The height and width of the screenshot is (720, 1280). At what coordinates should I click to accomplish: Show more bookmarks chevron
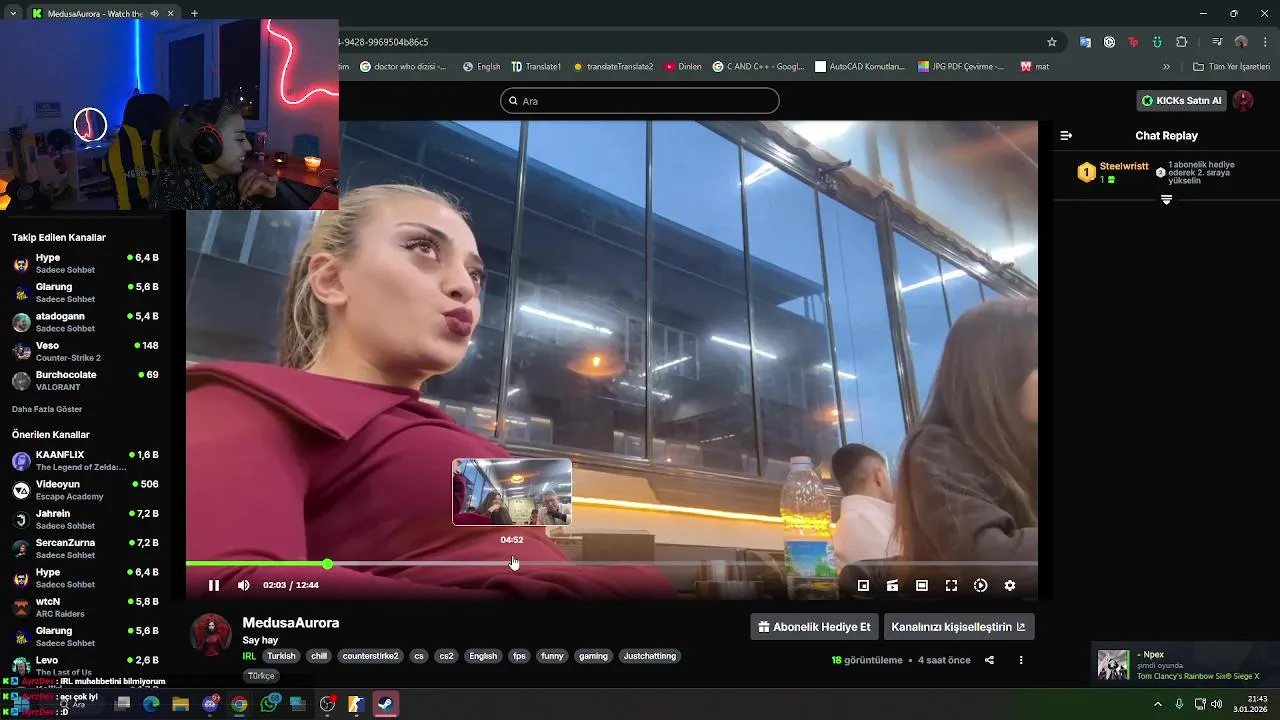click(1166, 67)
